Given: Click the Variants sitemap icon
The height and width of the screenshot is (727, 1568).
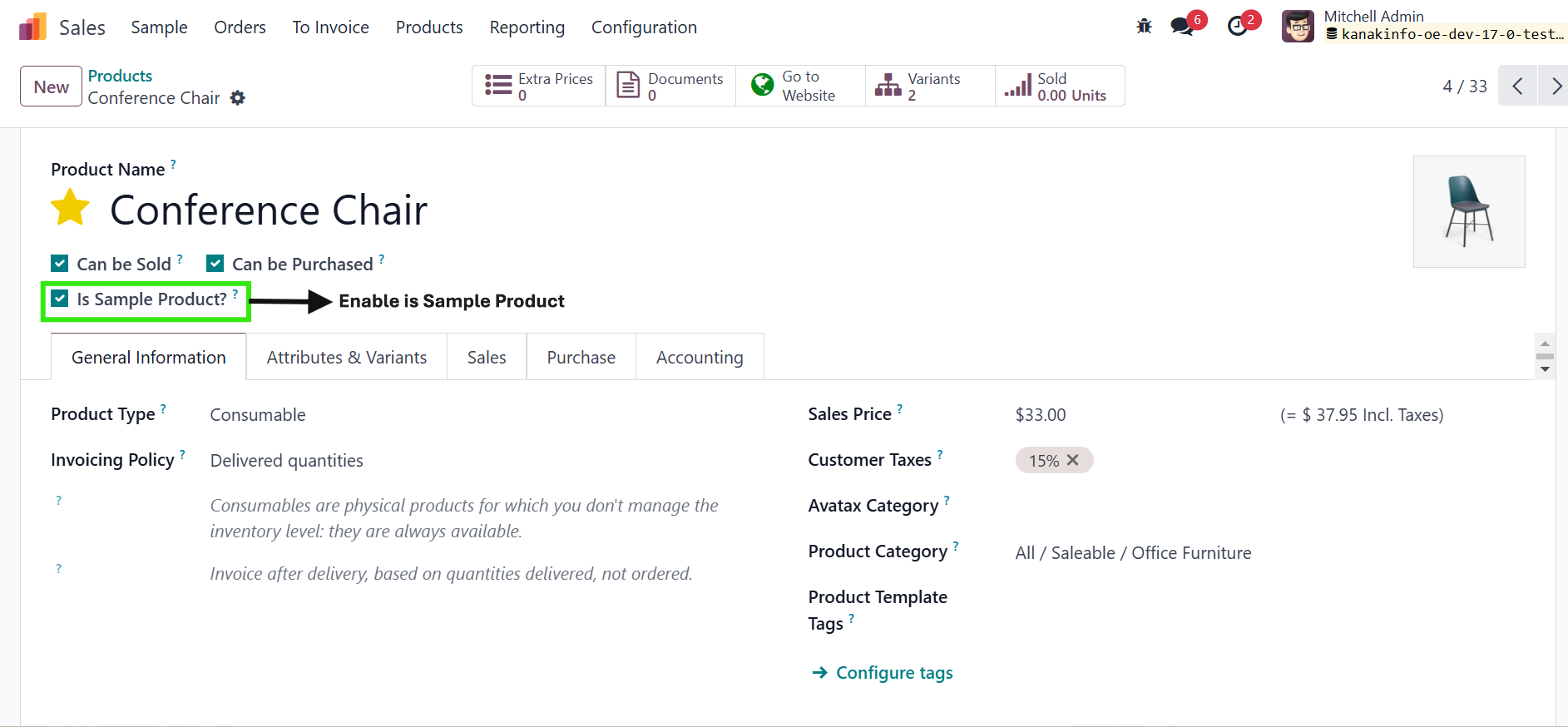Looking at the screenshot, I should (888, 85).
